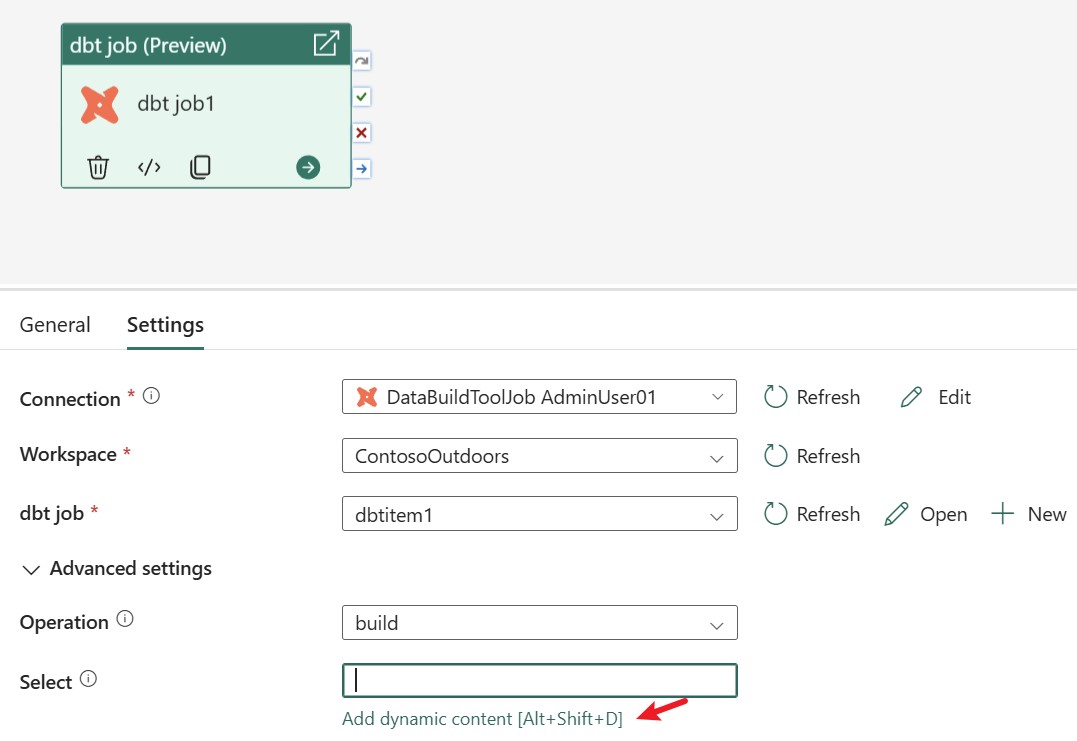Screen dimensions: 1077x741
Task: Switch to the General tab
Action: point(55,325)
